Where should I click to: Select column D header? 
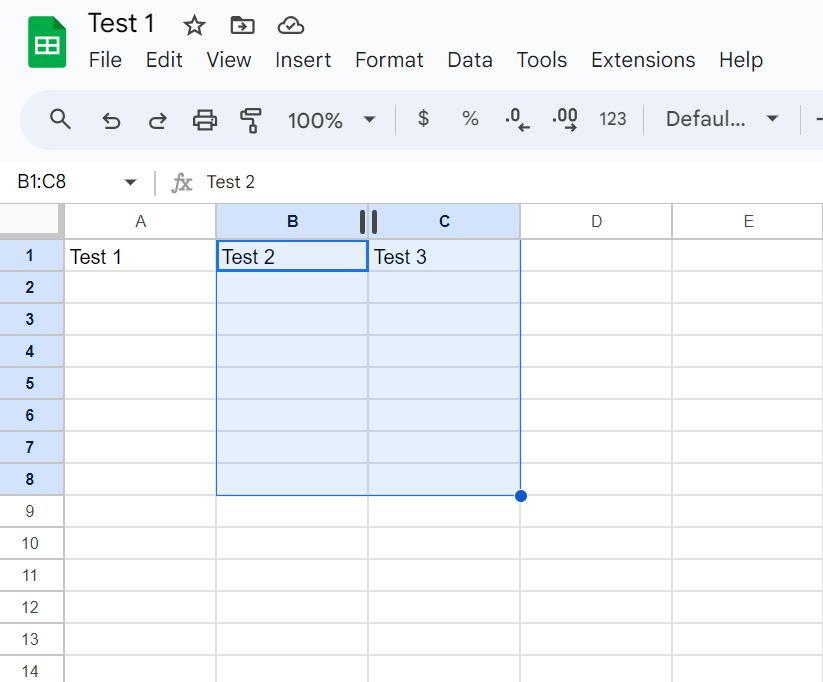click(596, 222)
